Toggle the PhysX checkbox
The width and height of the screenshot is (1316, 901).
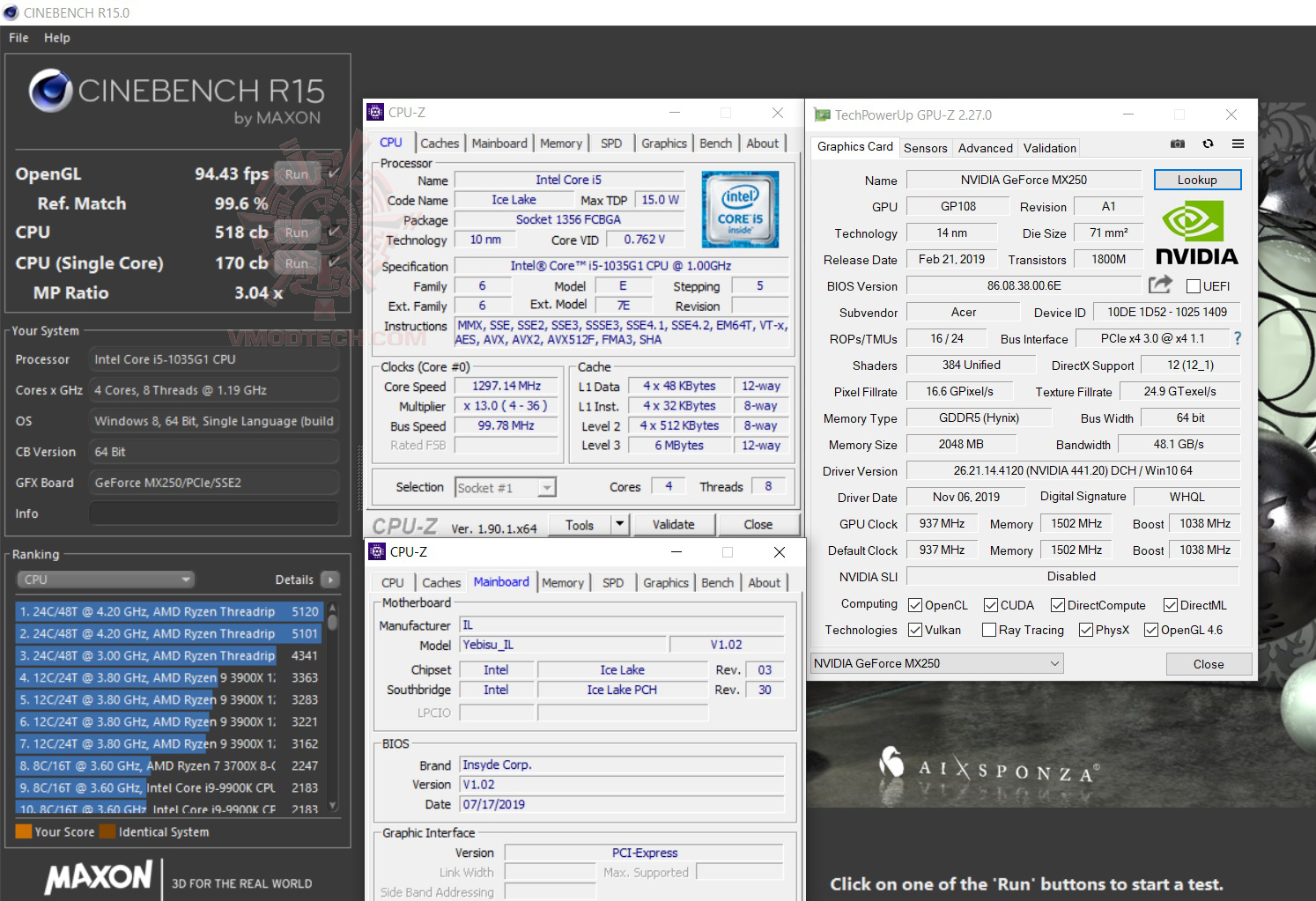coord(1086,630)
